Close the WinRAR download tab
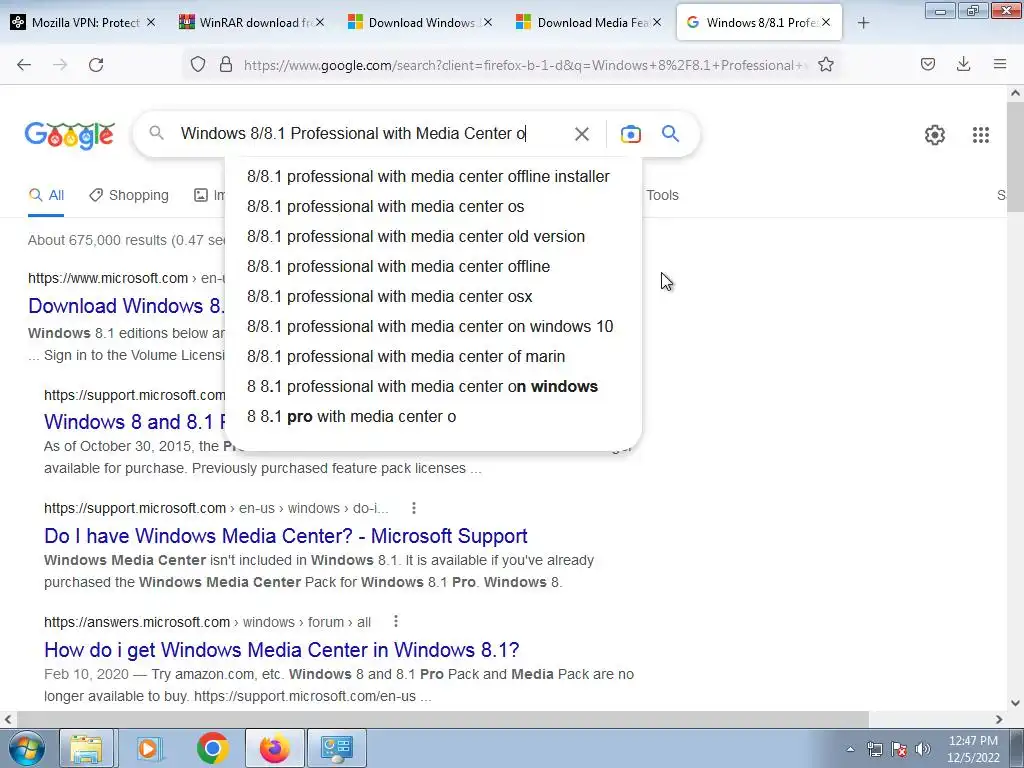The image size is (1024, 768). click(x=319, y=22)
